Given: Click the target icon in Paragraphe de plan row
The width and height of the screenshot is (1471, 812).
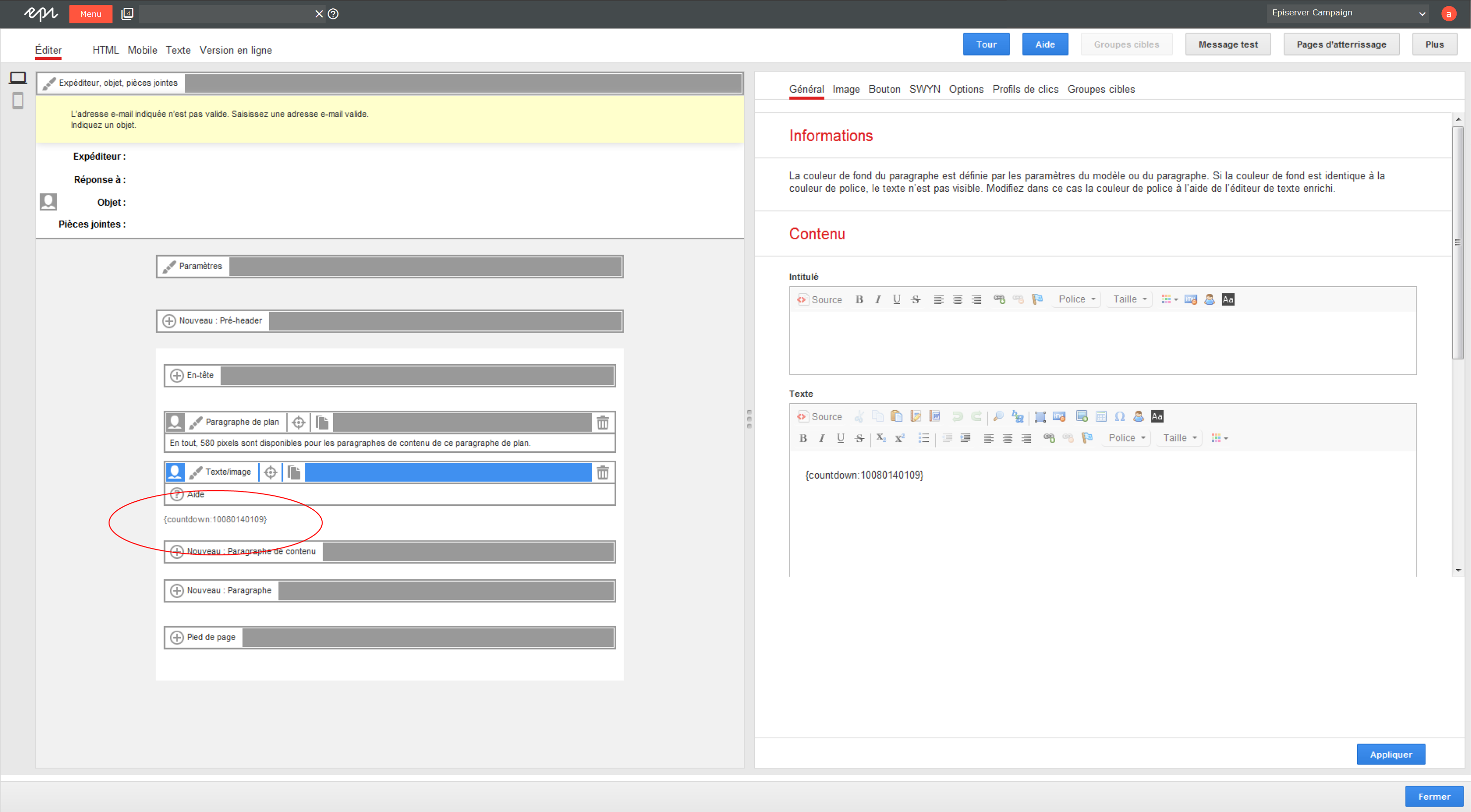Looking at the screenshot, I should tap(298, 422).
